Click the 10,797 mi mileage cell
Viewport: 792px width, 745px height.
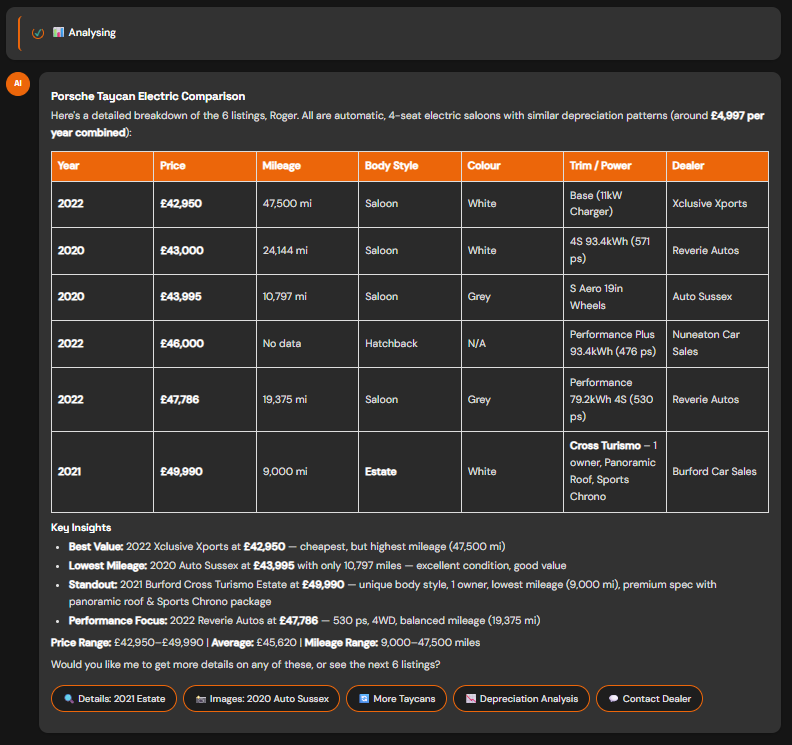point(308,297)
